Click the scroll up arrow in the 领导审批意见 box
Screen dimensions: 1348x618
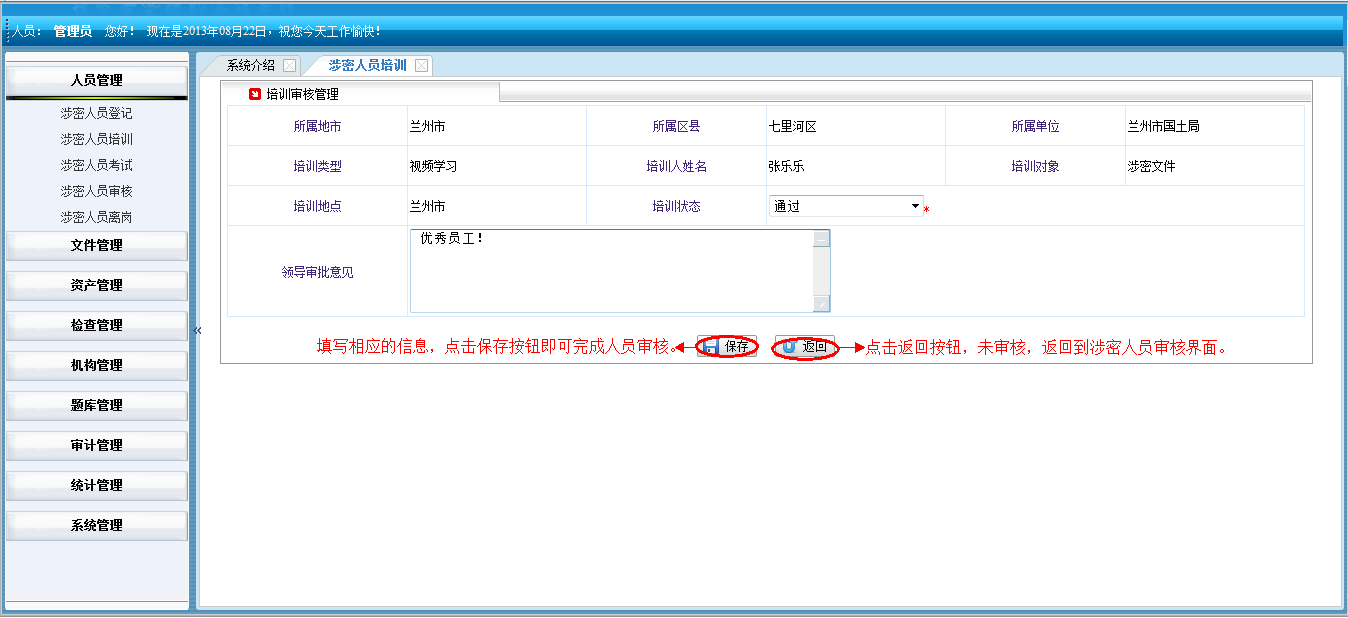coord(821,239)
